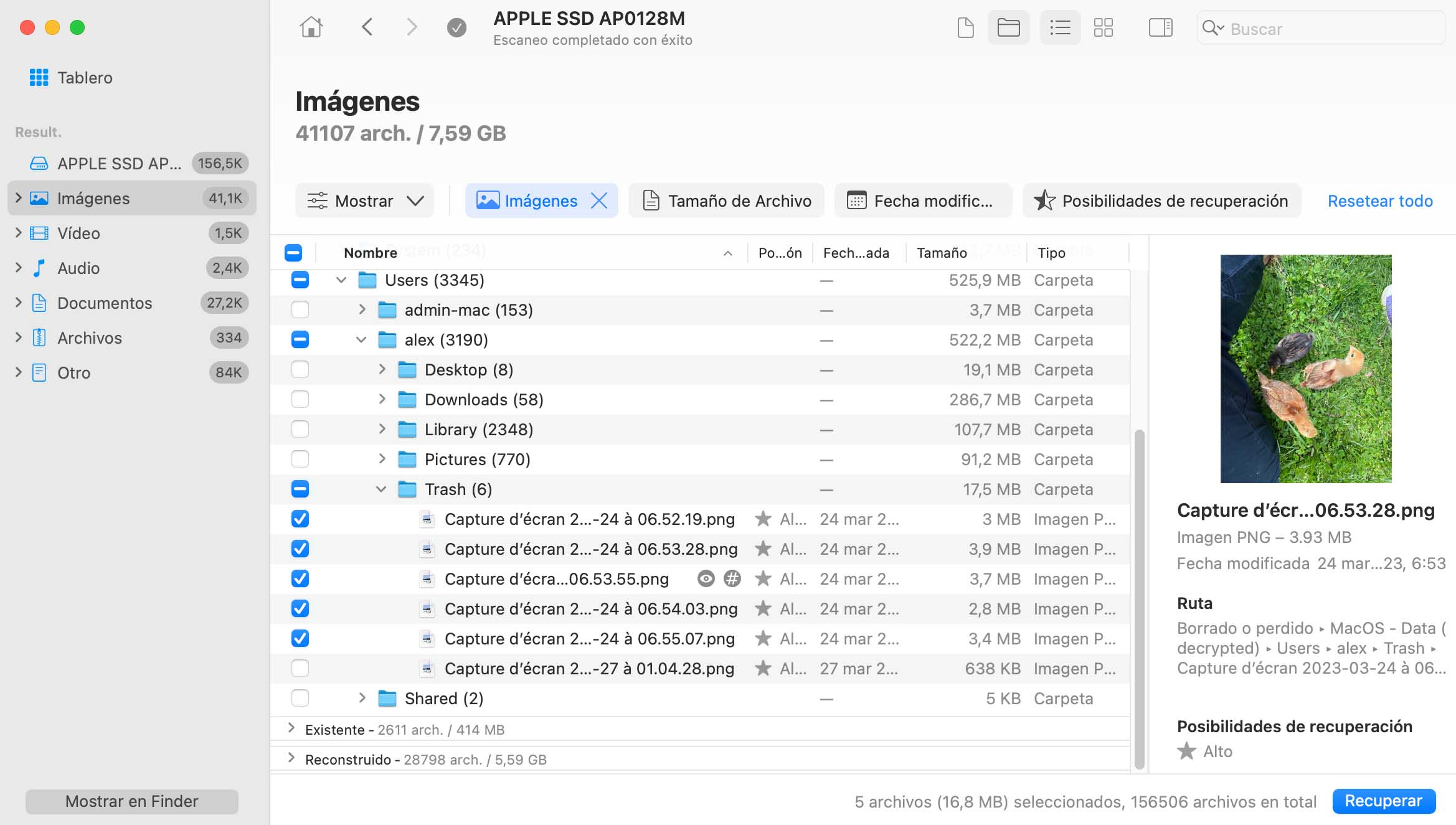Click the star icon on 01.04.28.png row

763,668
